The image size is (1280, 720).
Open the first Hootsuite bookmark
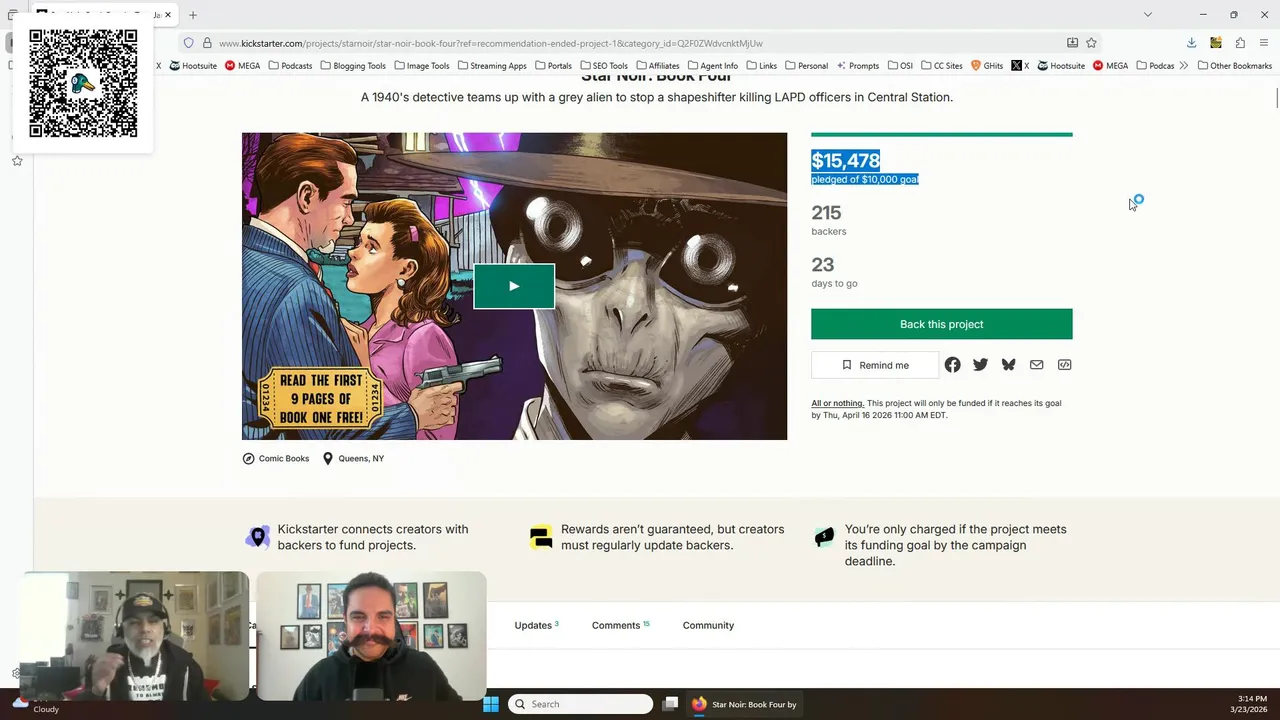(x=193, y=66)
